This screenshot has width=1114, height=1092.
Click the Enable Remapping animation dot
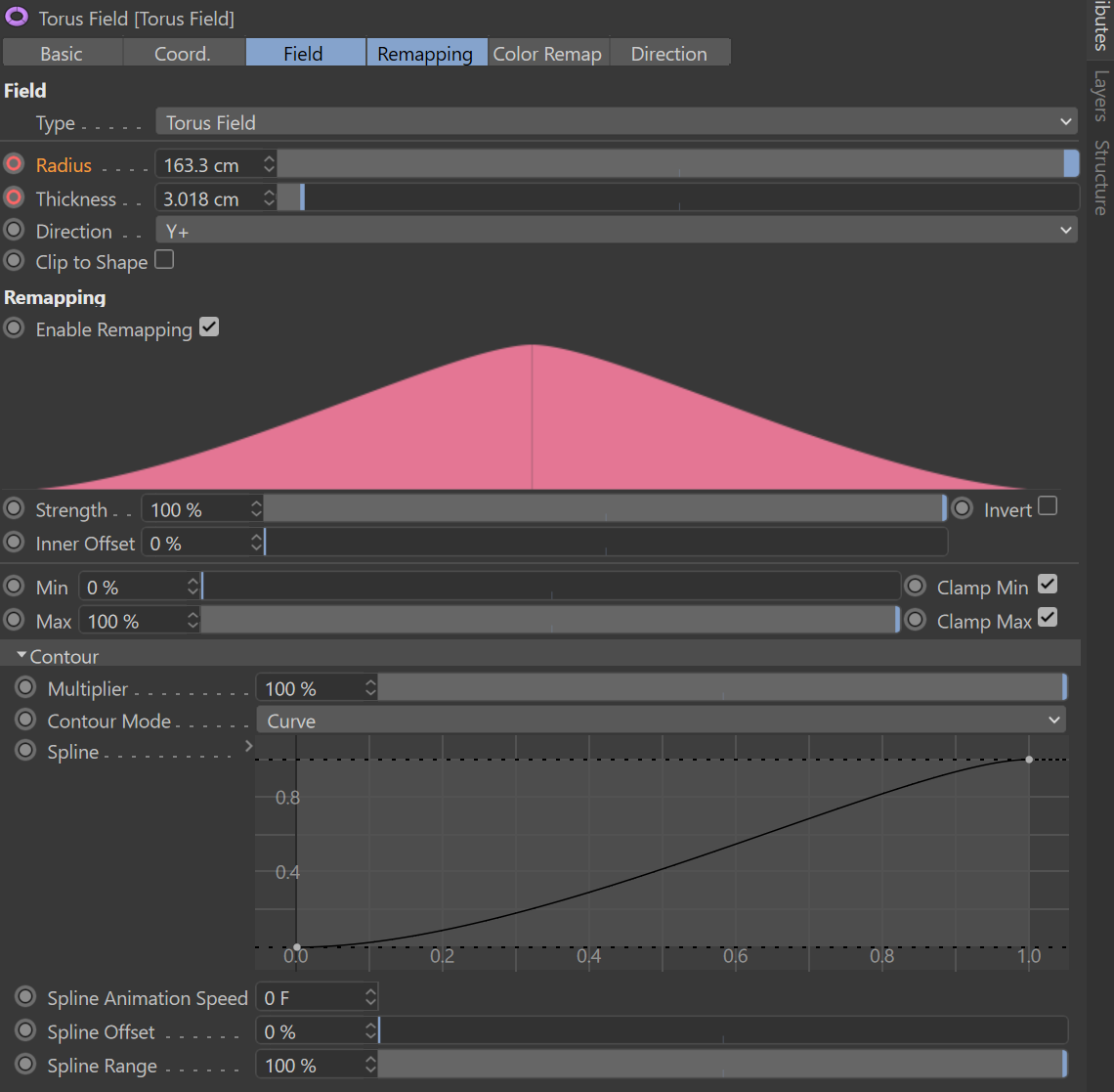[14, 328]
